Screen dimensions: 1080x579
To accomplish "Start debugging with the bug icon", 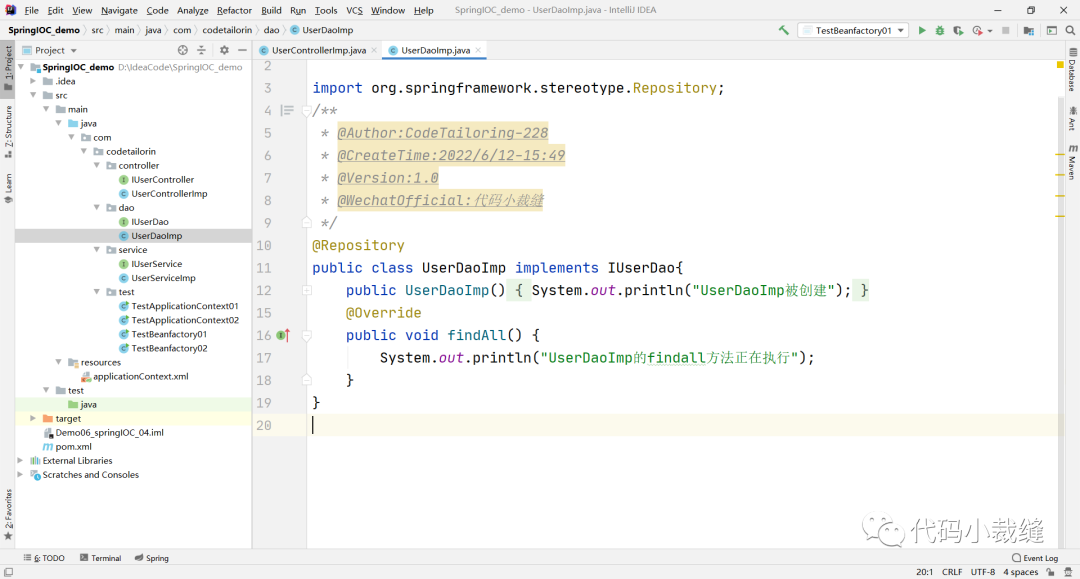I will point(940,31).
